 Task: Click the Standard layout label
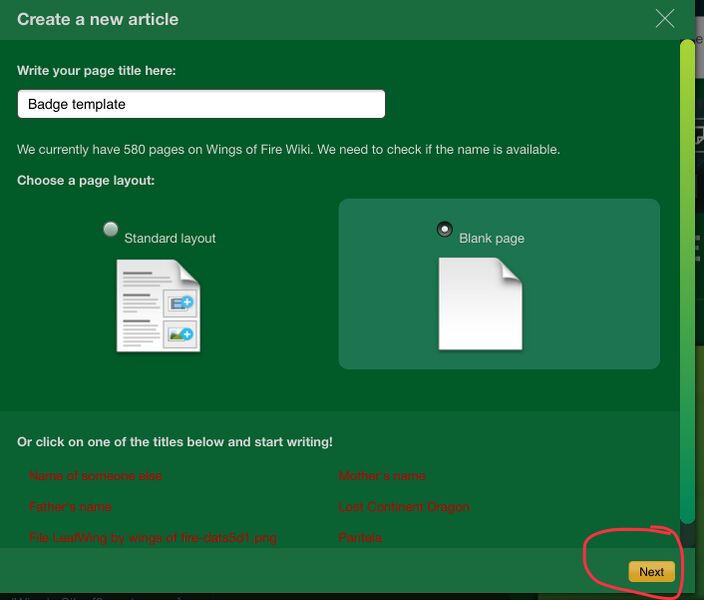point(170,239)
